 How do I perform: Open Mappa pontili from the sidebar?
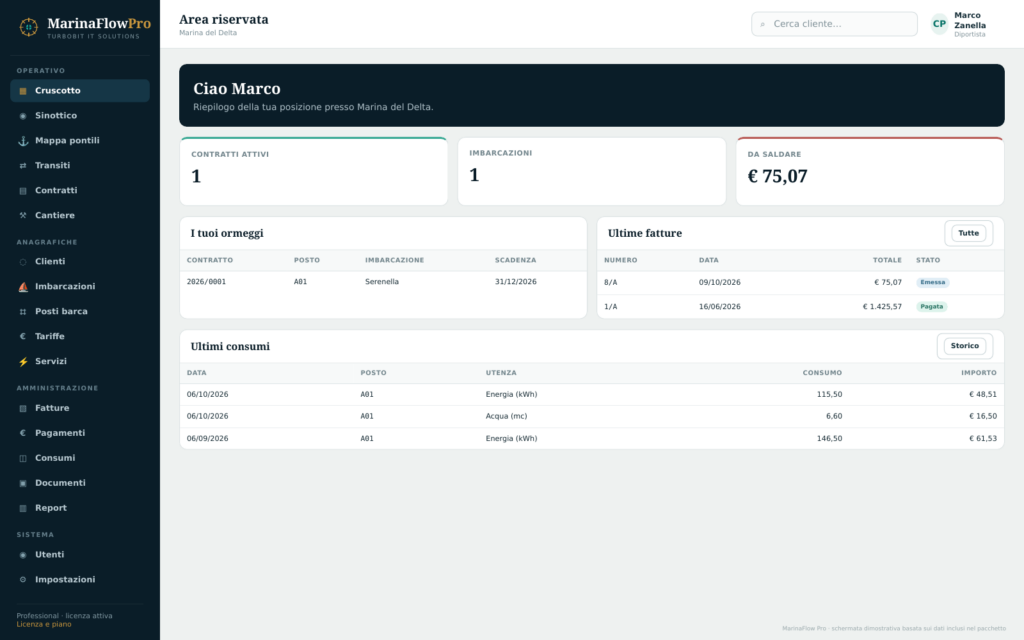80,140
